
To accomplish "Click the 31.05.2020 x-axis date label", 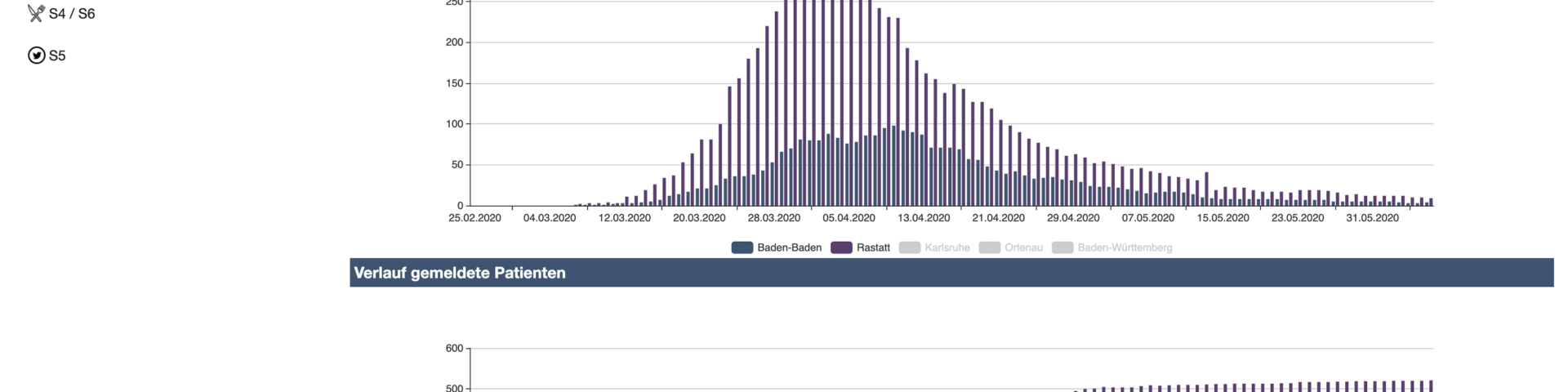I will pos(1372,218).
